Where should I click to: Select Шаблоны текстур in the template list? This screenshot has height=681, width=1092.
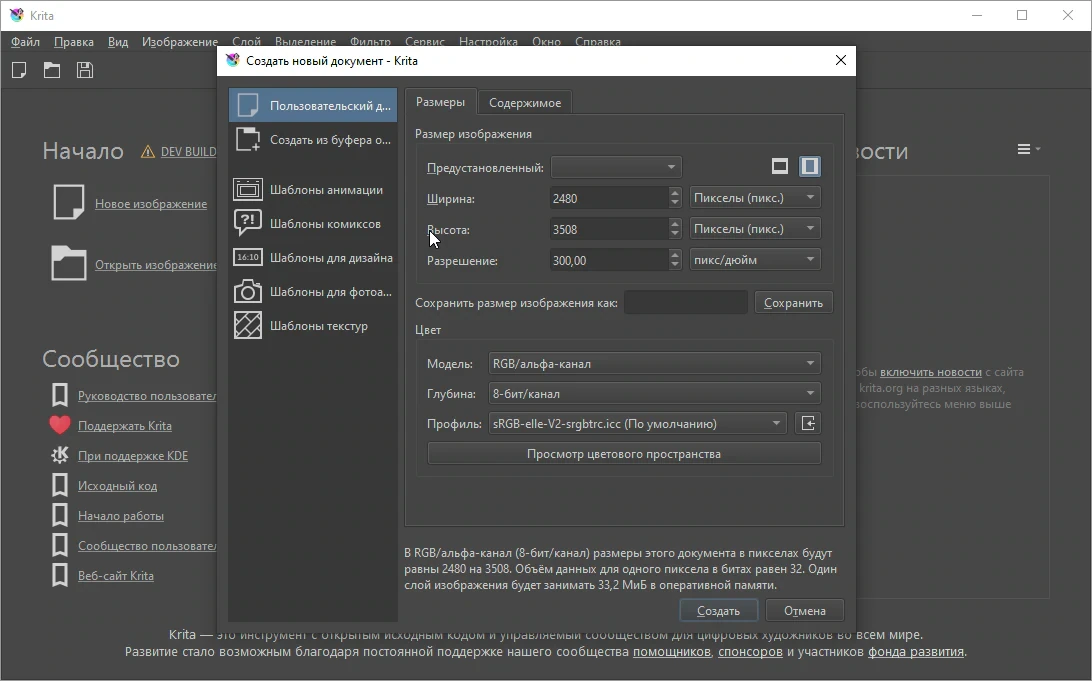point(313,325)
